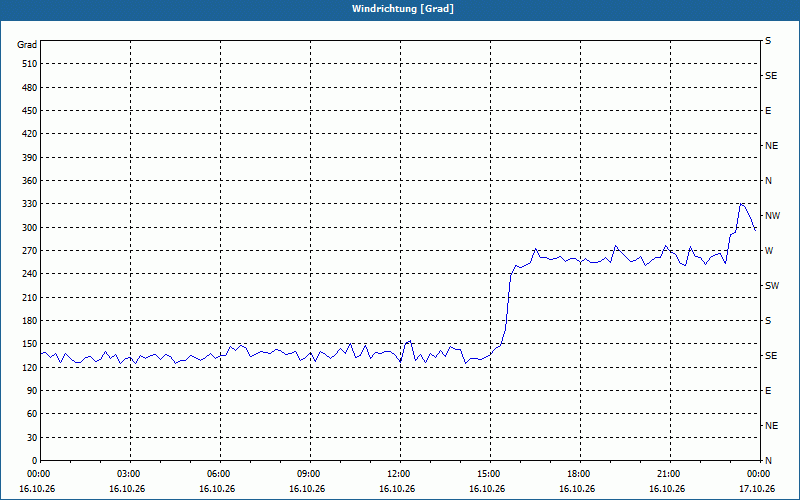Image resolution: width=800 pixels, height=500 pixels.
Task: Click the N compass label at the 360 gridline
Action: [x=768, y=181]
